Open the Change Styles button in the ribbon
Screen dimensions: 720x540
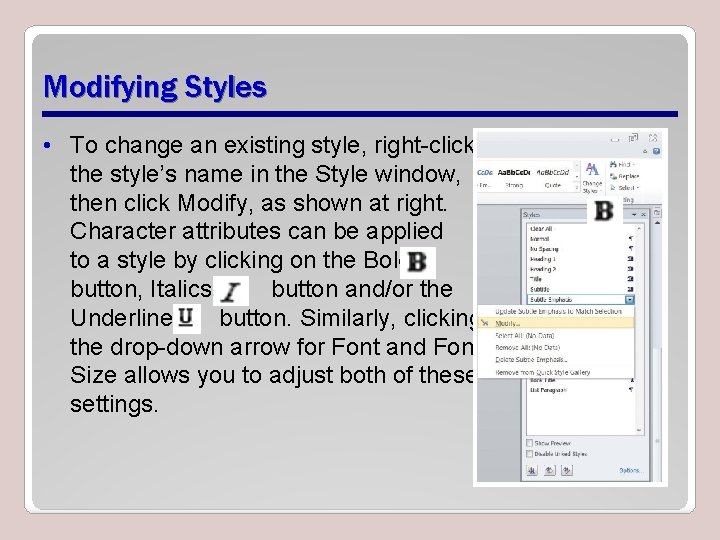[592, 177]
